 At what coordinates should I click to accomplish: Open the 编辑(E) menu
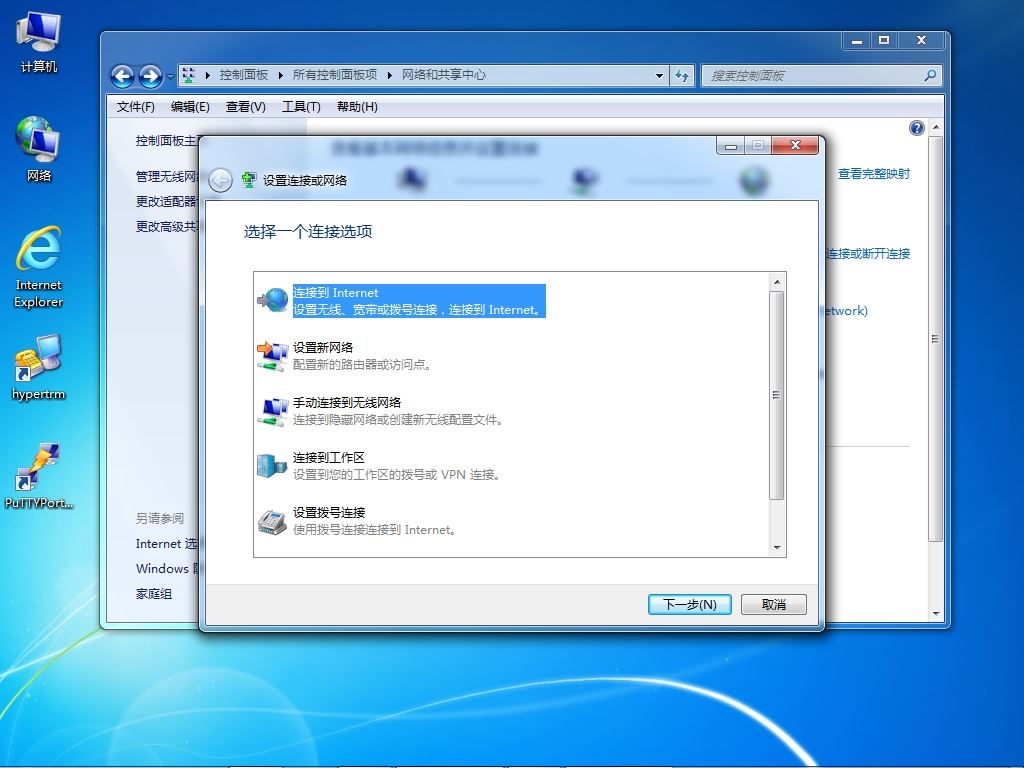click(190, 106)
